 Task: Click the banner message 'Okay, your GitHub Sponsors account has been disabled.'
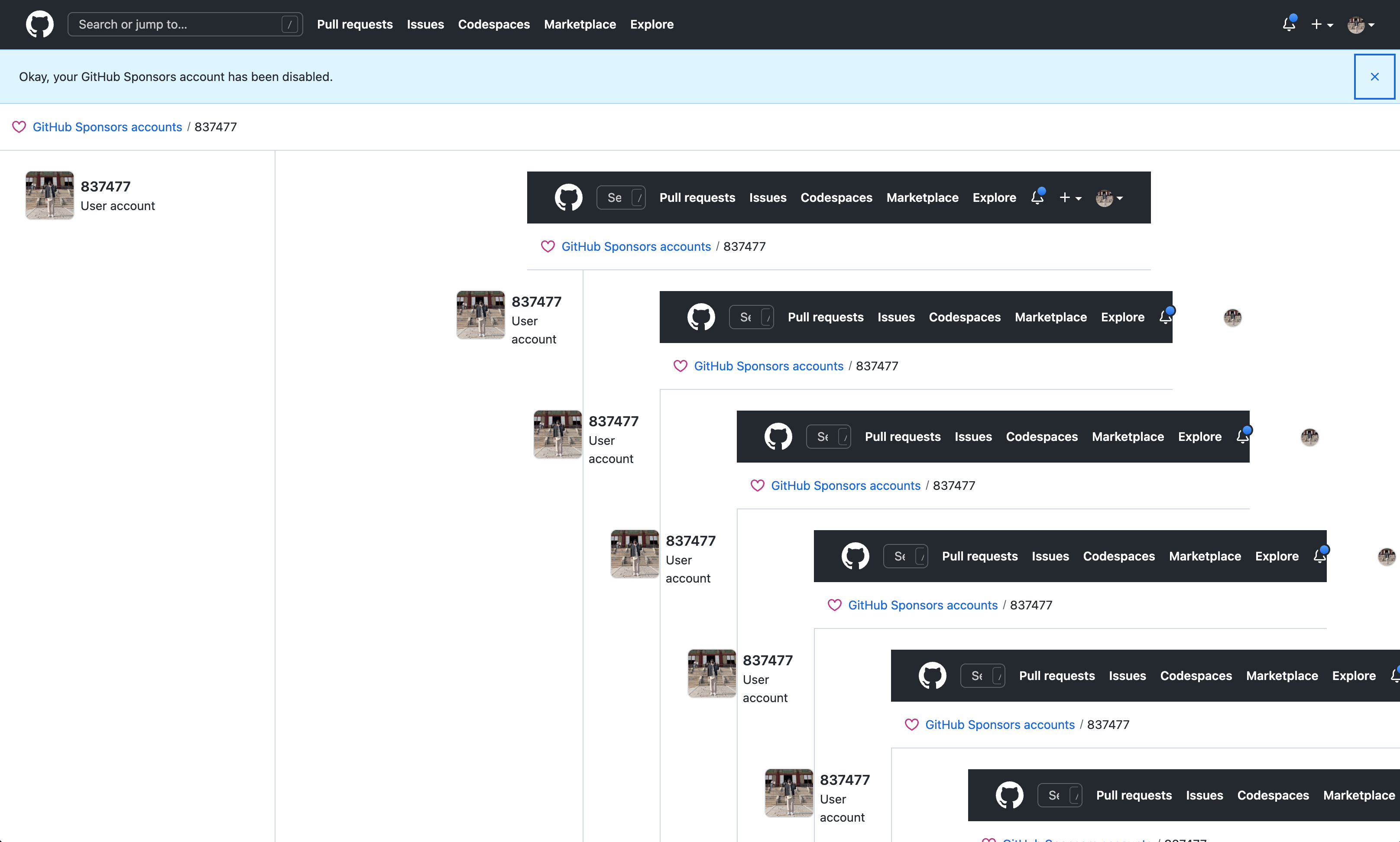point(176,77)
